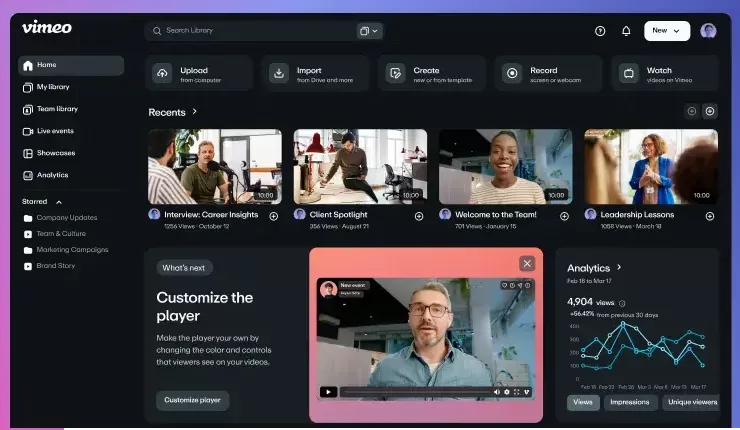Select the Views chart tab

coord(583,402)
